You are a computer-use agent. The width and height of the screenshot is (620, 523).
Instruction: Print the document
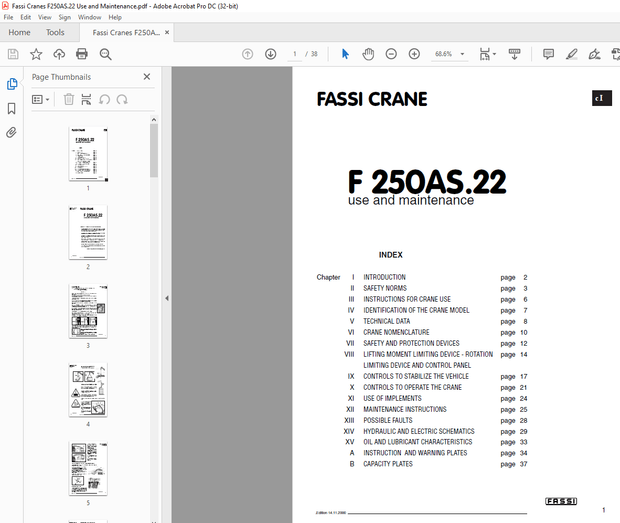click(82, 54)
